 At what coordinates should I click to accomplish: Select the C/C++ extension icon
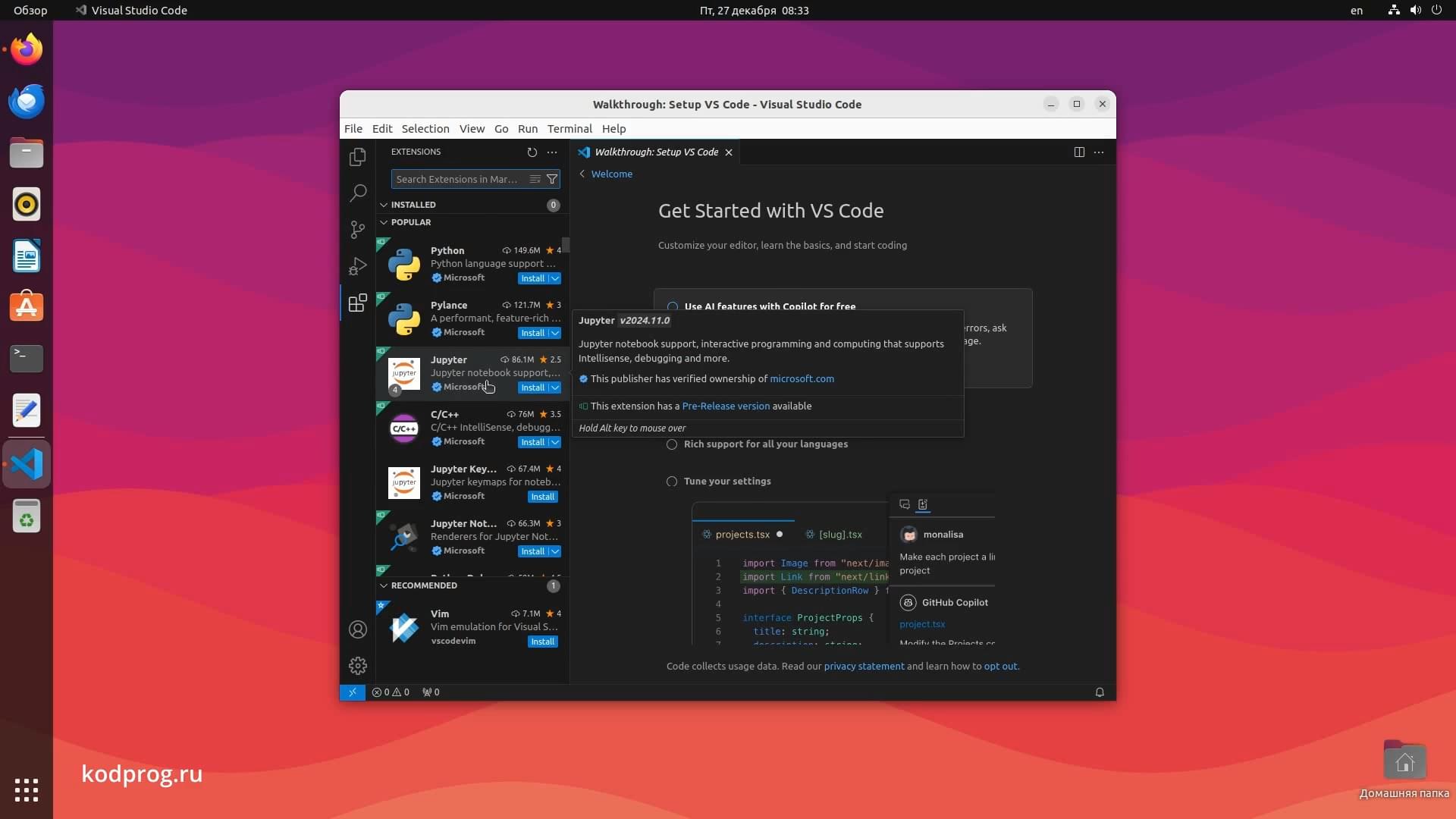point(404,428)
